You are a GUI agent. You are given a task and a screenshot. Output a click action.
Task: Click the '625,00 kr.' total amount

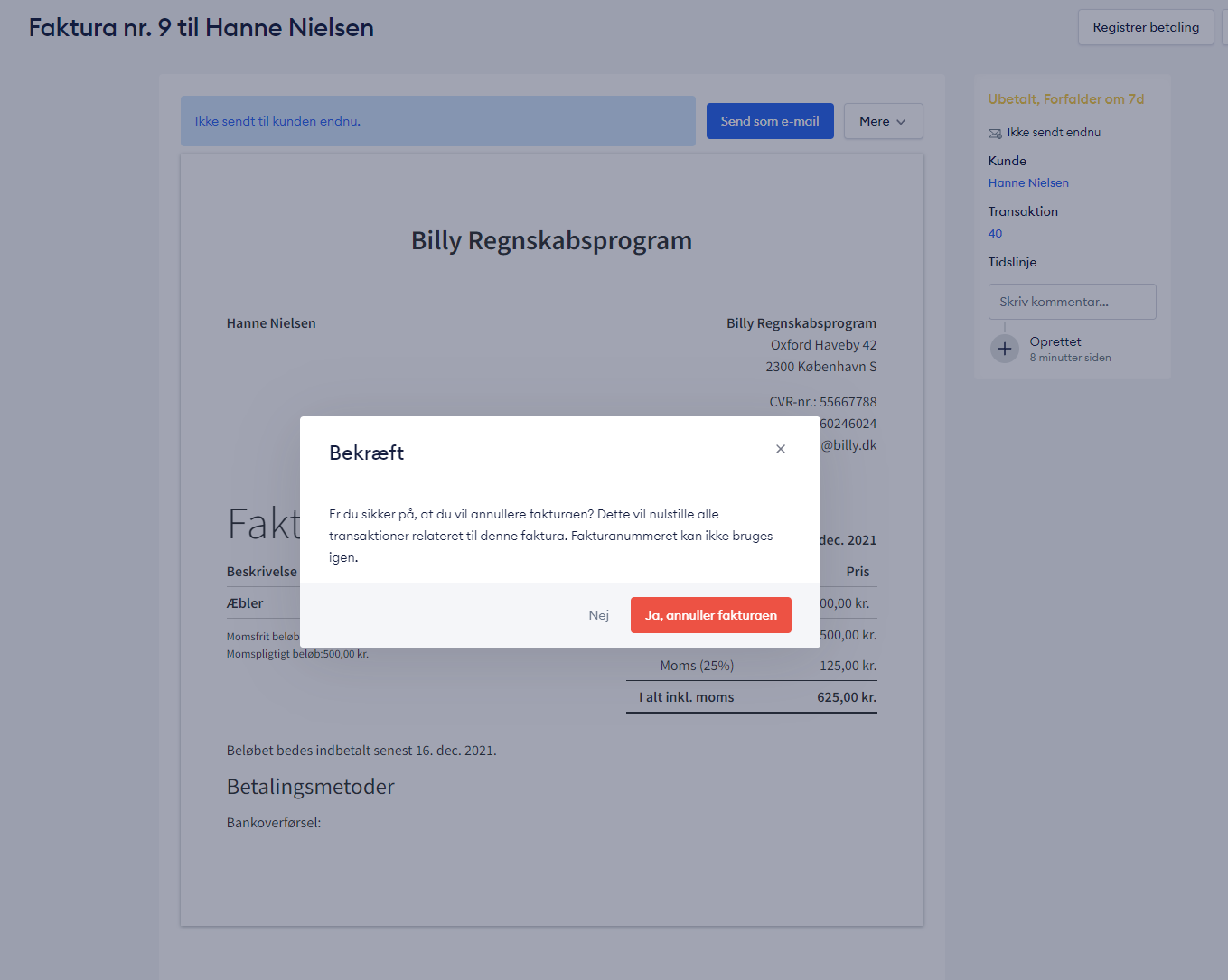847,697
